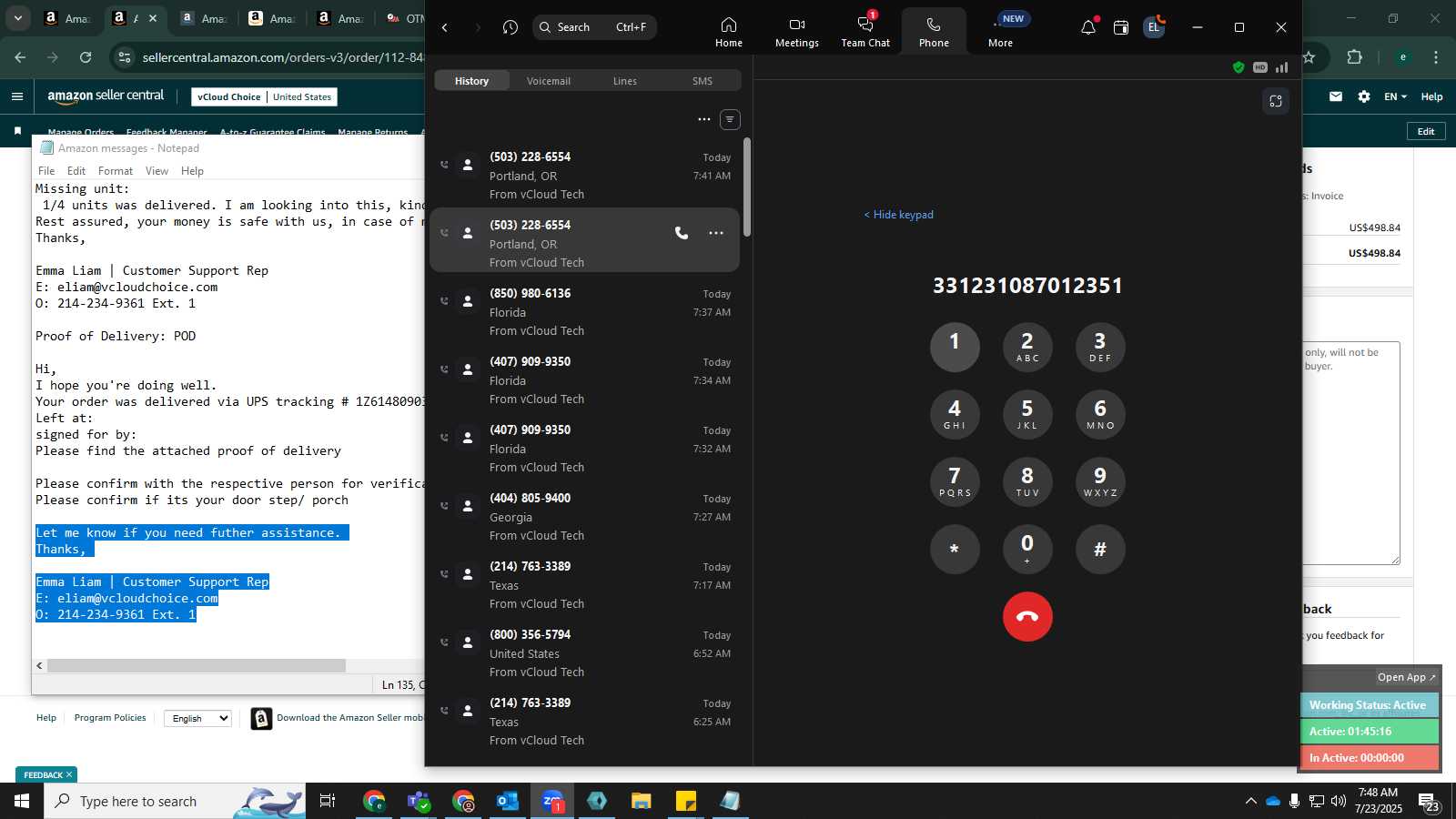Open Windows Start menu
Screen dimensions: 1456x819
coord(22,801)
